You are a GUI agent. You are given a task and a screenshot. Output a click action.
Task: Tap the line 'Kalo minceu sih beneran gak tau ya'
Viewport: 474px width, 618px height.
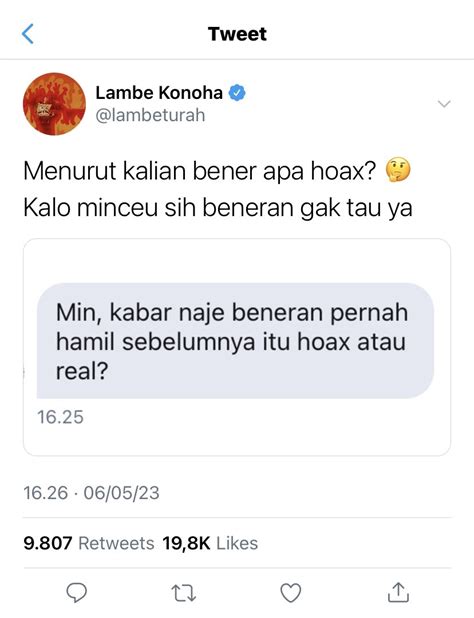[218, 208]
